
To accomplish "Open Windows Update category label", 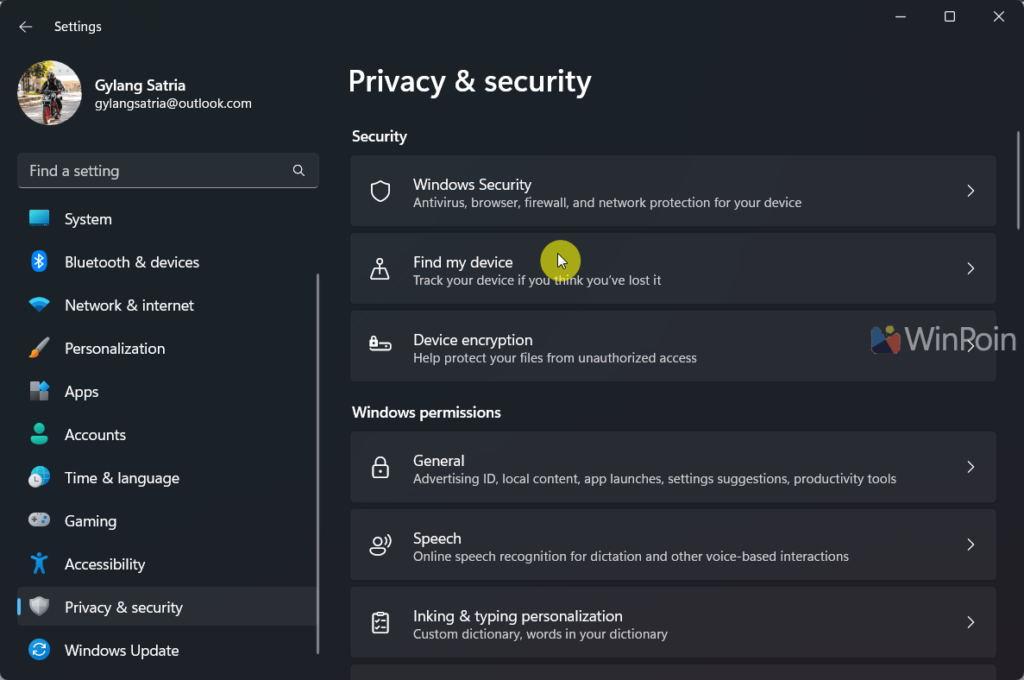I will click(x=122, y=651).
